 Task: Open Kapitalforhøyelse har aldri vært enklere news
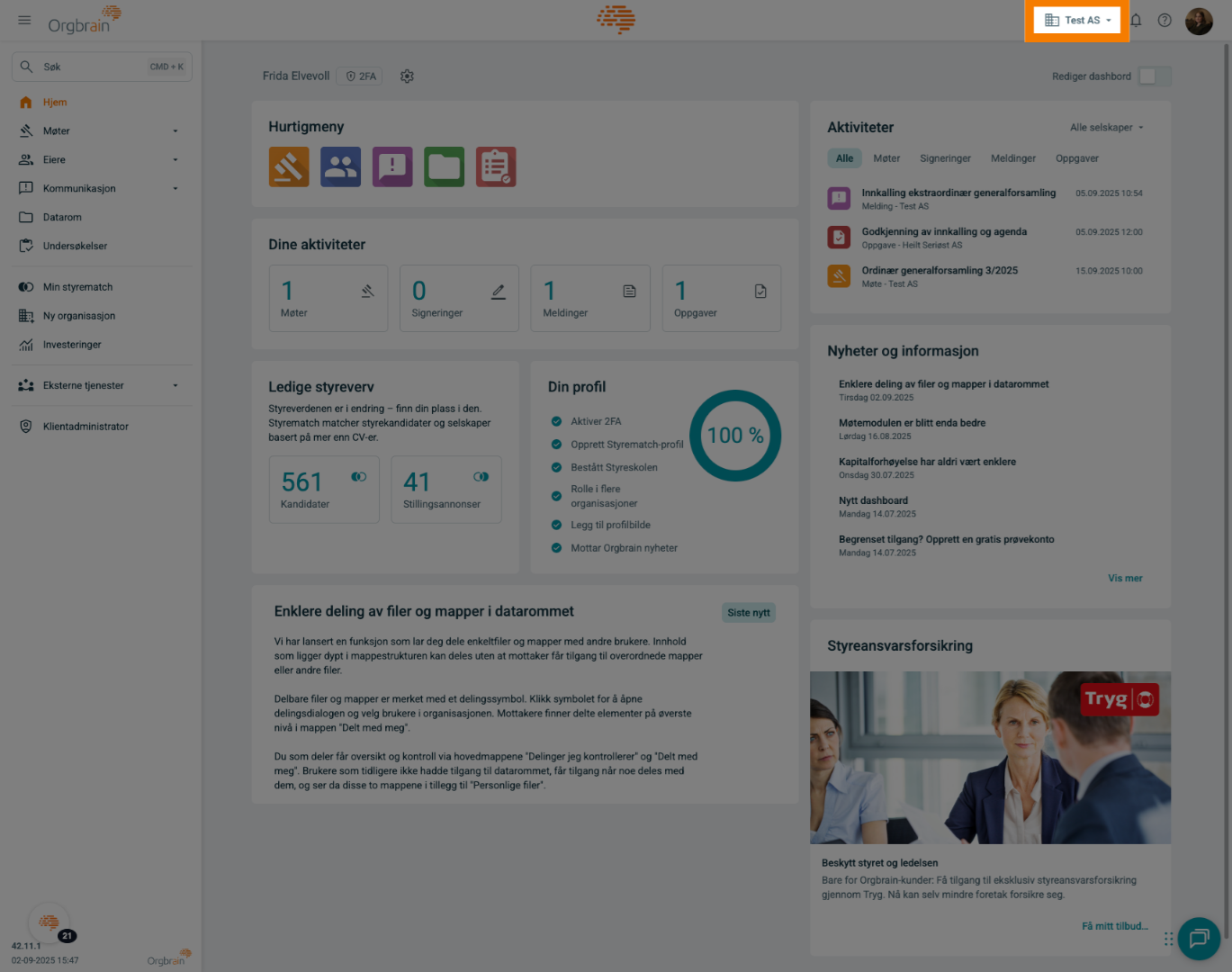[x=927, y=468]
